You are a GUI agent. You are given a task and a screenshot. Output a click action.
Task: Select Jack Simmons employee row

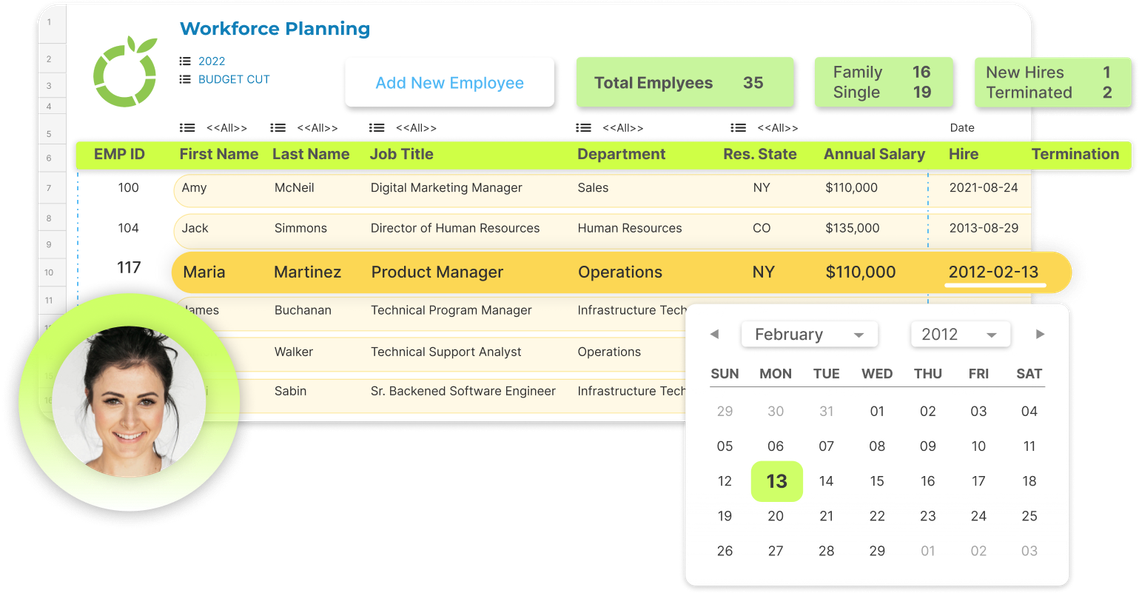pos(601,228)
